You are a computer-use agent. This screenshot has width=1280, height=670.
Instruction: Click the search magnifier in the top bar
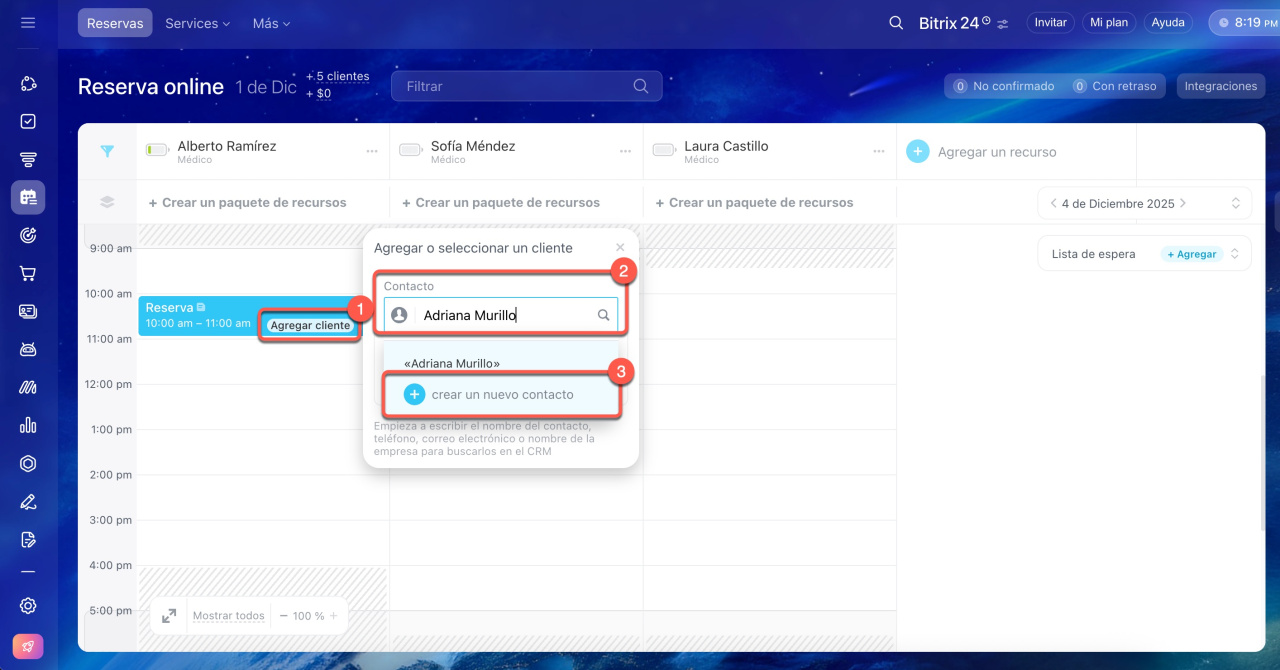896,22
